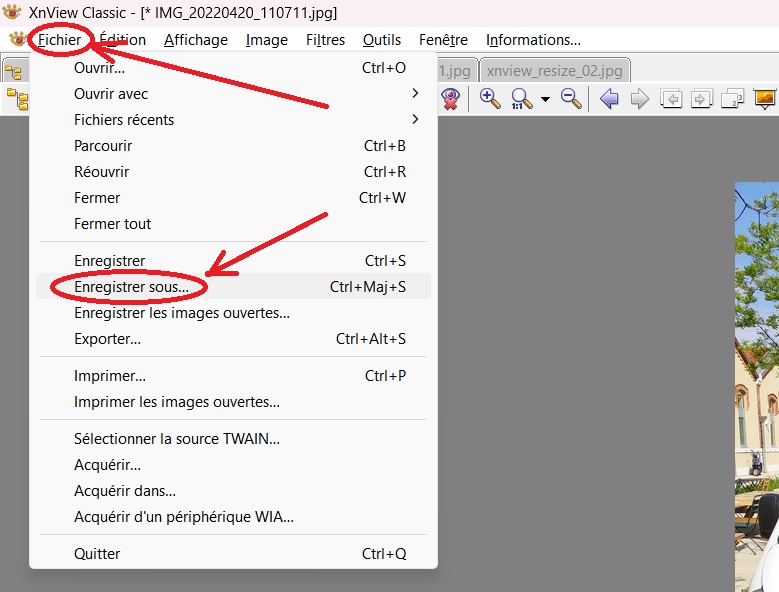Open the Fenêtre menu
Viewport: 779px width, 592px height.
point(443,40)
